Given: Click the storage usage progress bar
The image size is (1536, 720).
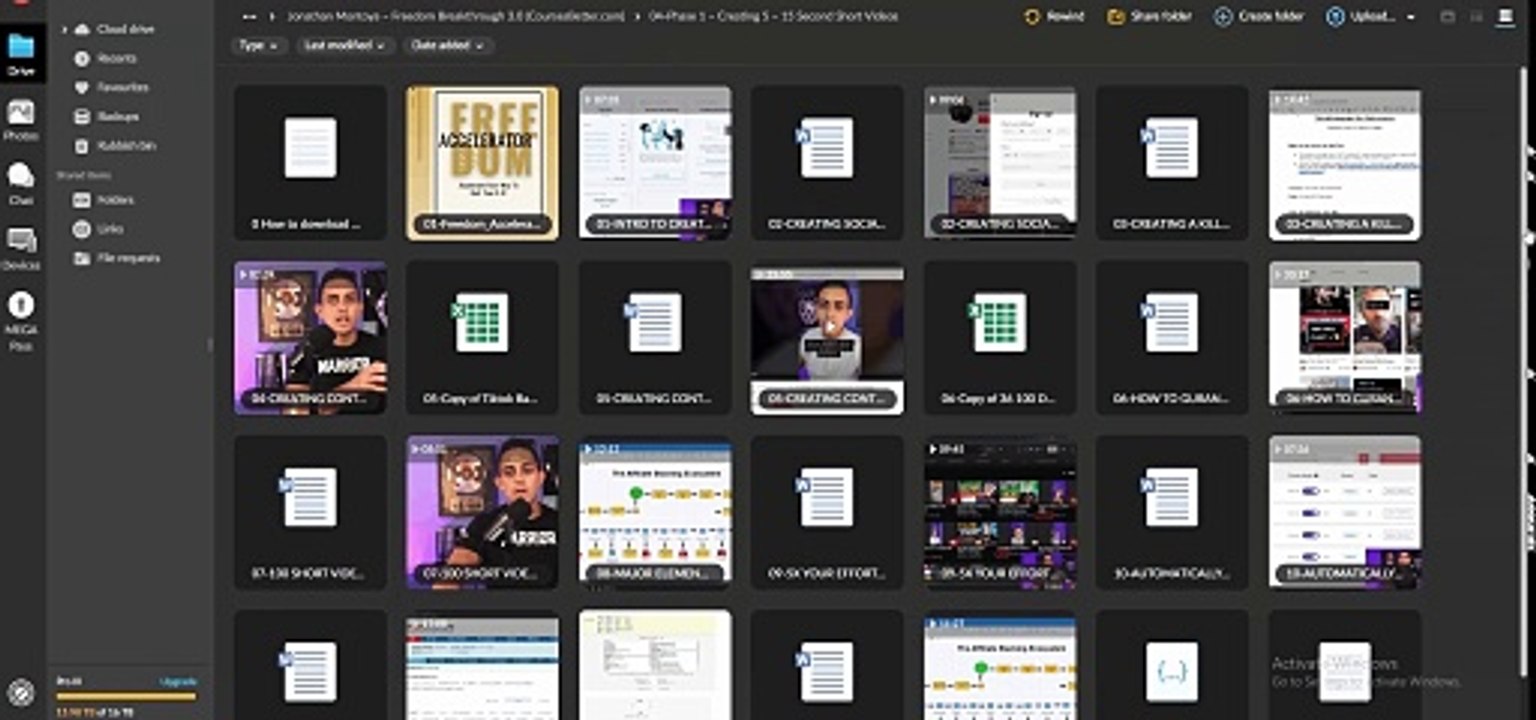Looking at the screenshot, I should (x=126, y=696).
